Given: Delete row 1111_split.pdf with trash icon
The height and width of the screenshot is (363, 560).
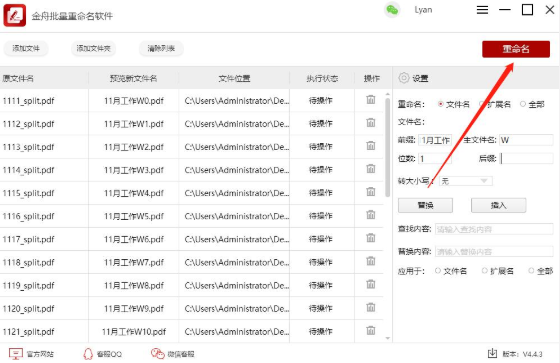Looking at the screenshot, I should [371, 100].
